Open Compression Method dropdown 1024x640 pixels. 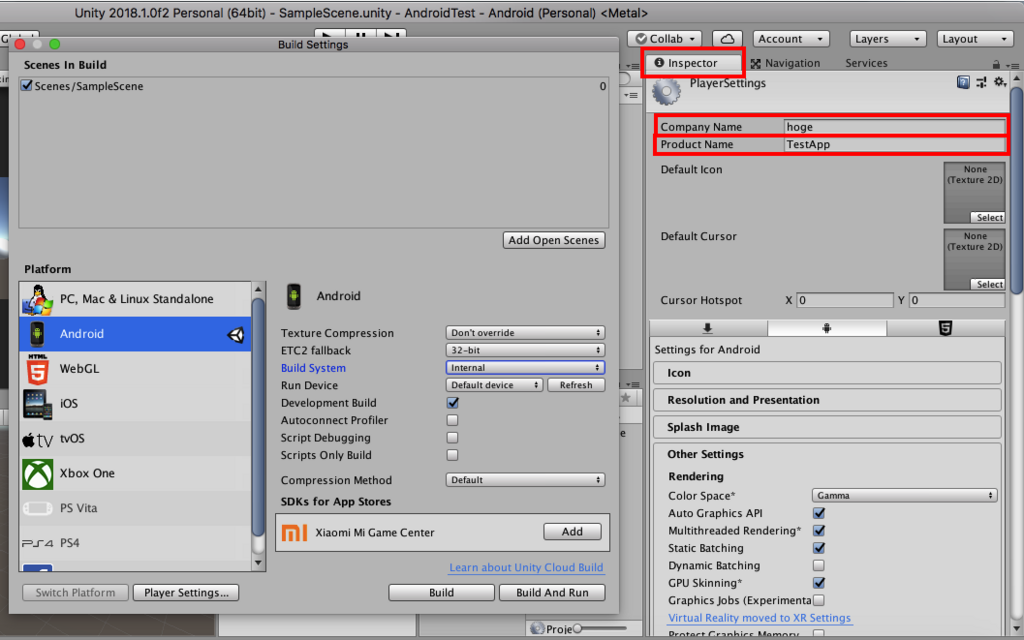(x=525, y=480)
